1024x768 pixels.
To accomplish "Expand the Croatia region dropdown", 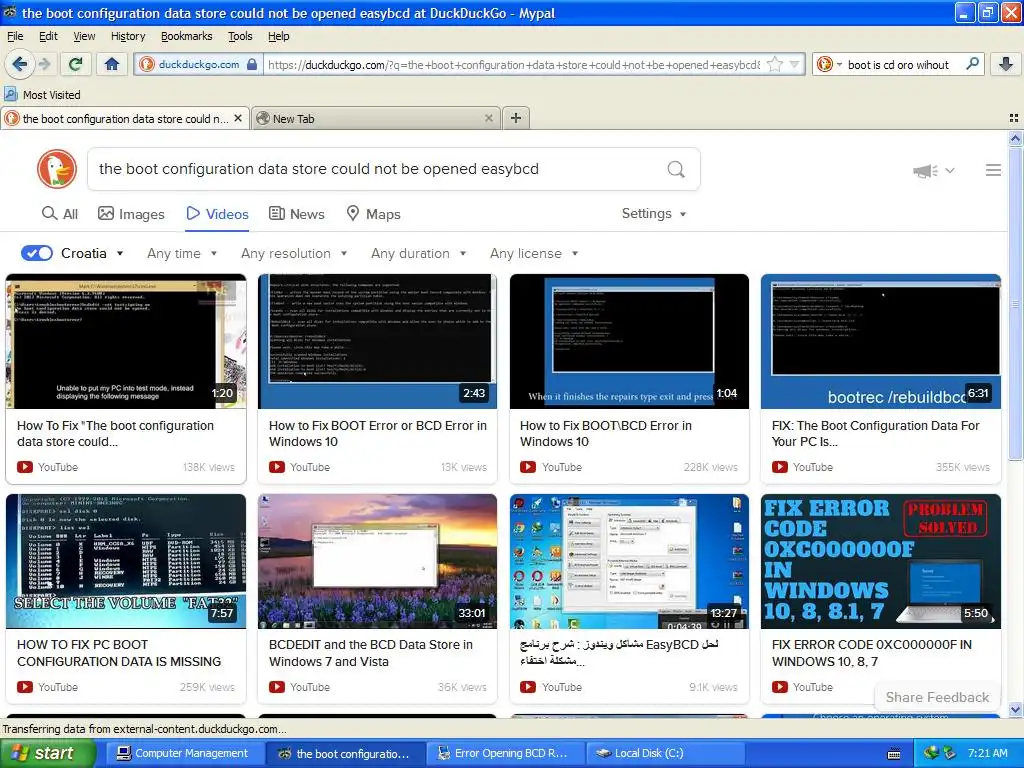I will [x=120, y=253].
